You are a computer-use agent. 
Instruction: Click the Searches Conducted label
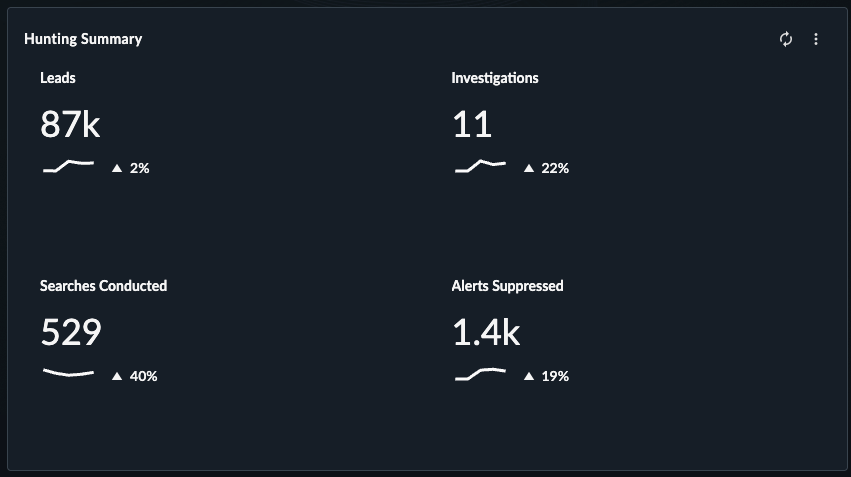point(103,285)
